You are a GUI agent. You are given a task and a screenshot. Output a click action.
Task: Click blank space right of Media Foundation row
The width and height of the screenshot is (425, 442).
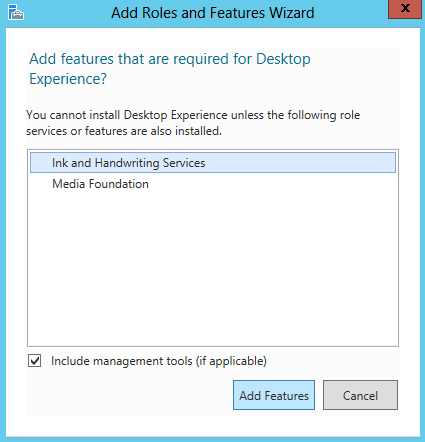(272, 184)
